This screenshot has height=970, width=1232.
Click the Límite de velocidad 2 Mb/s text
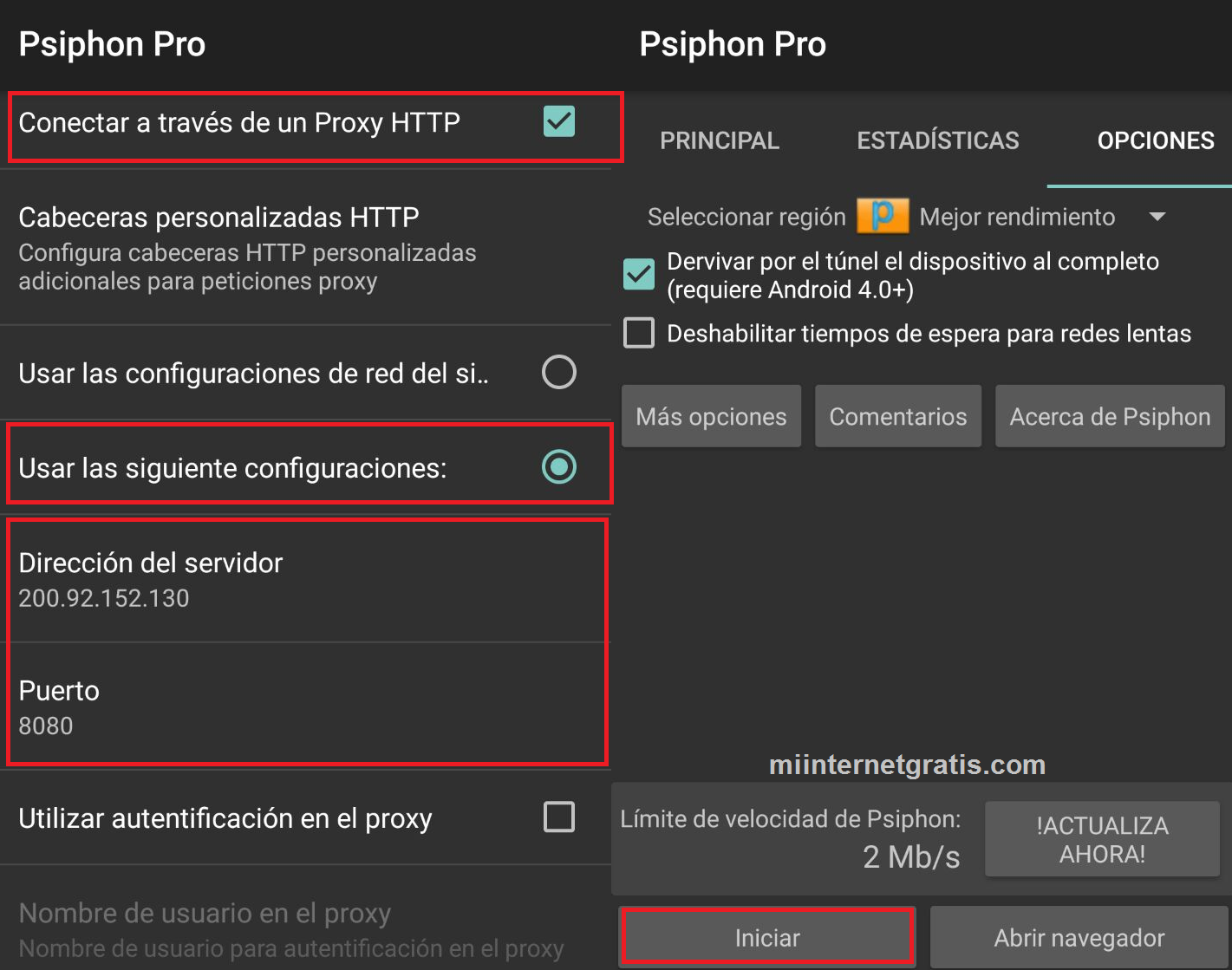tap(791, 837)
